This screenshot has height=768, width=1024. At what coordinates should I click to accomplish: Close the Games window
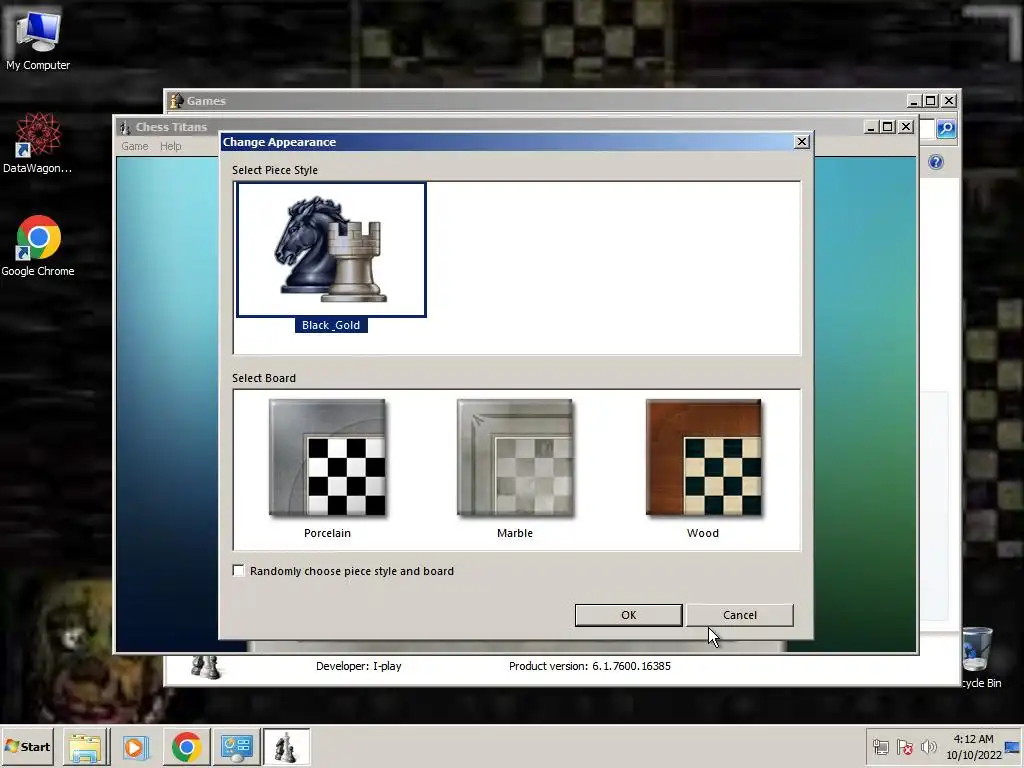click(950, 101)
